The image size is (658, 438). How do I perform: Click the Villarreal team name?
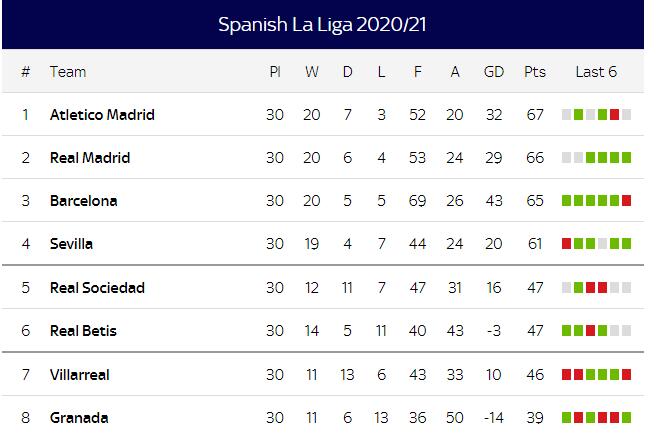tap(79, 375)
